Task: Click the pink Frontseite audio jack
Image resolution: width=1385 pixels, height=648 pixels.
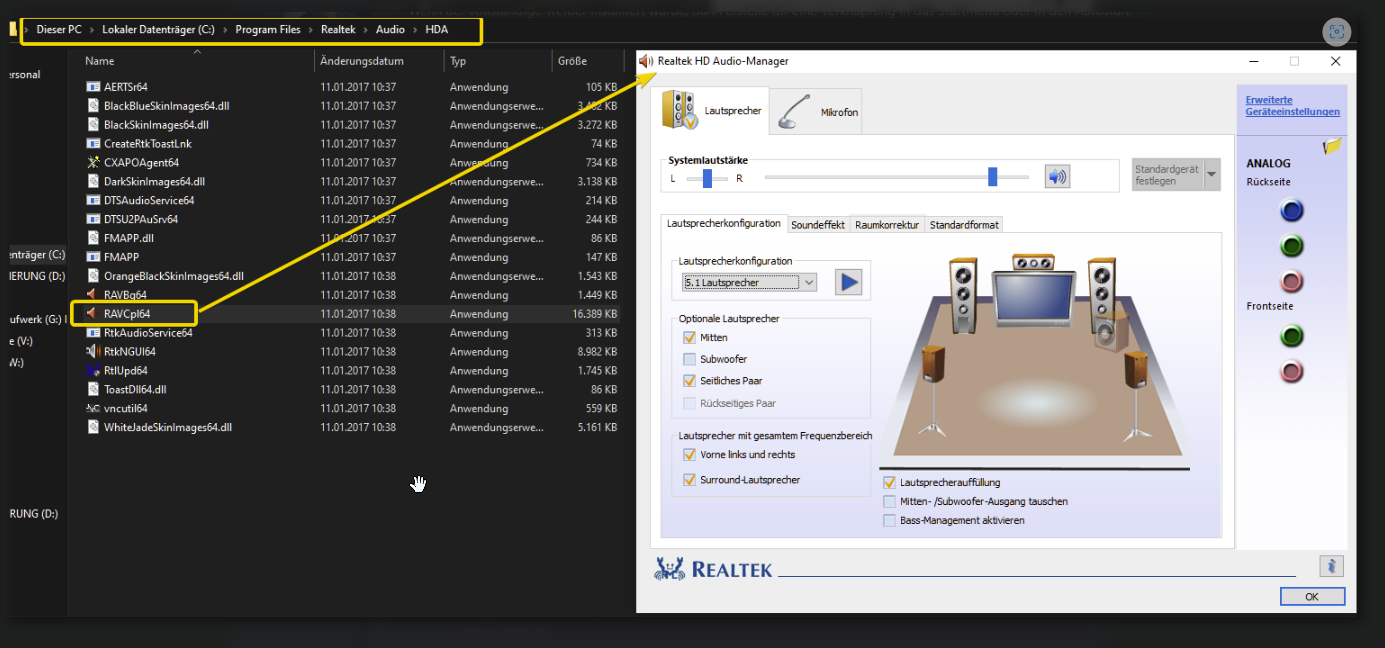Action: pos(1292,372)
